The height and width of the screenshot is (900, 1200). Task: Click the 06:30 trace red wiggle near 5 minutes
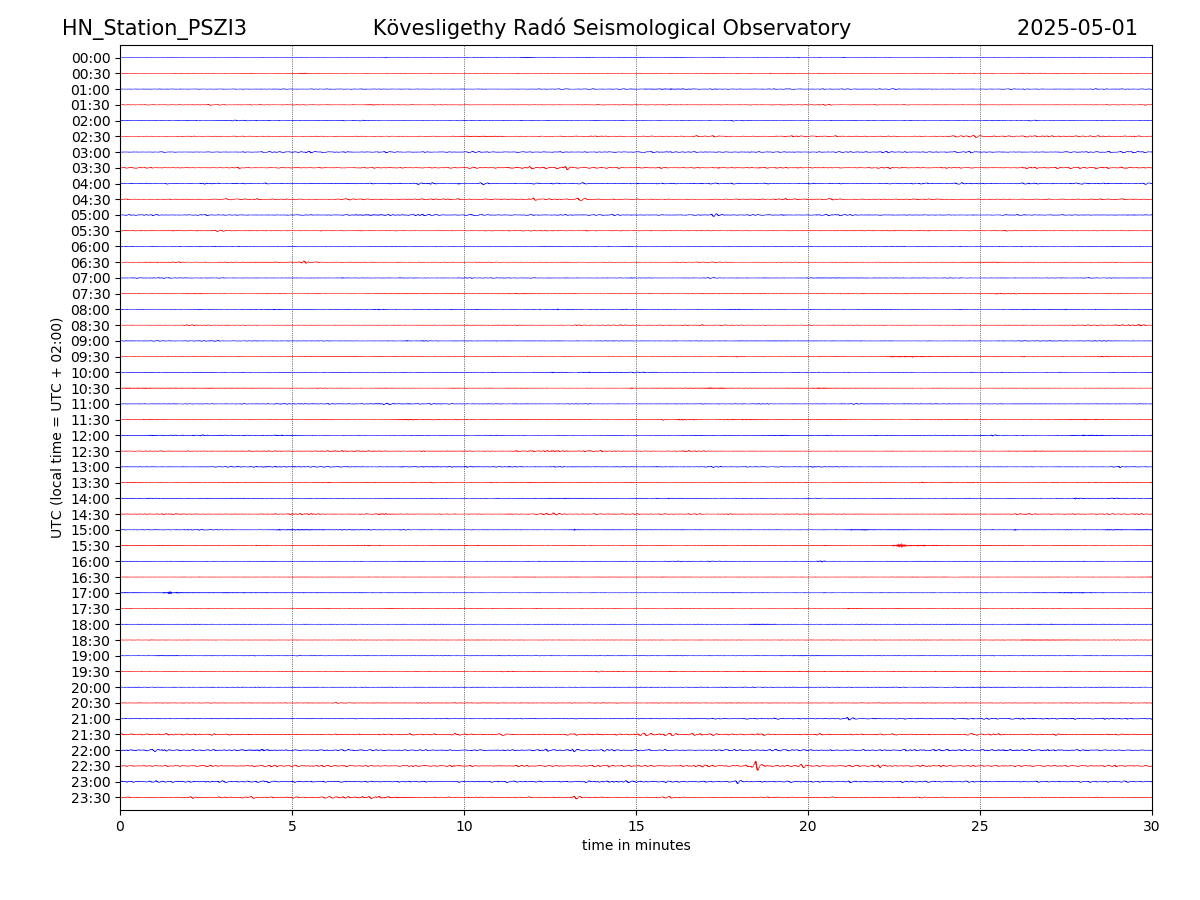pos(304,262)
